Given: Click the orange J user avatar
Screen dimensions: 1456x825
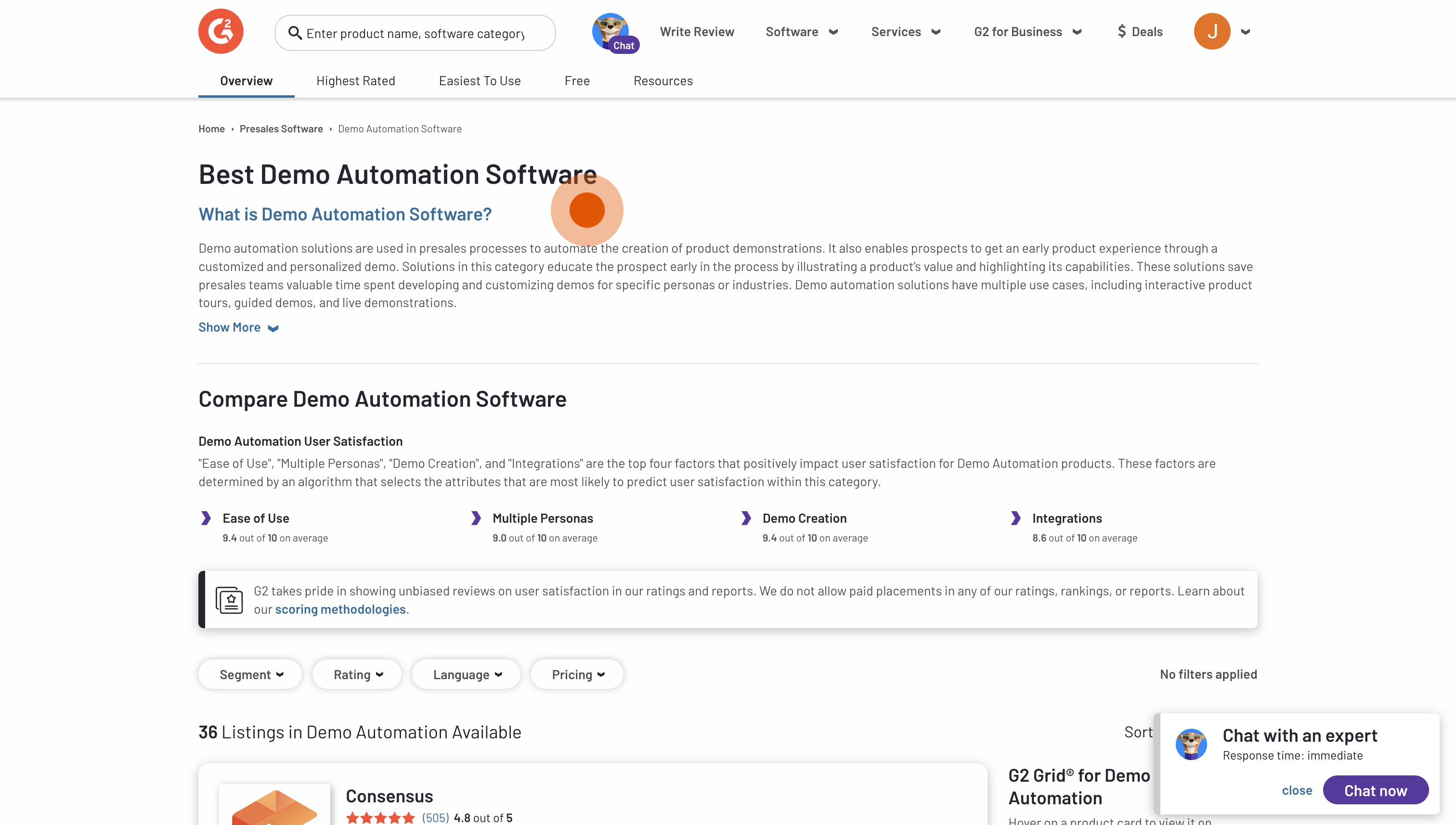Looking at the screenshot, I should point(1212,31).
